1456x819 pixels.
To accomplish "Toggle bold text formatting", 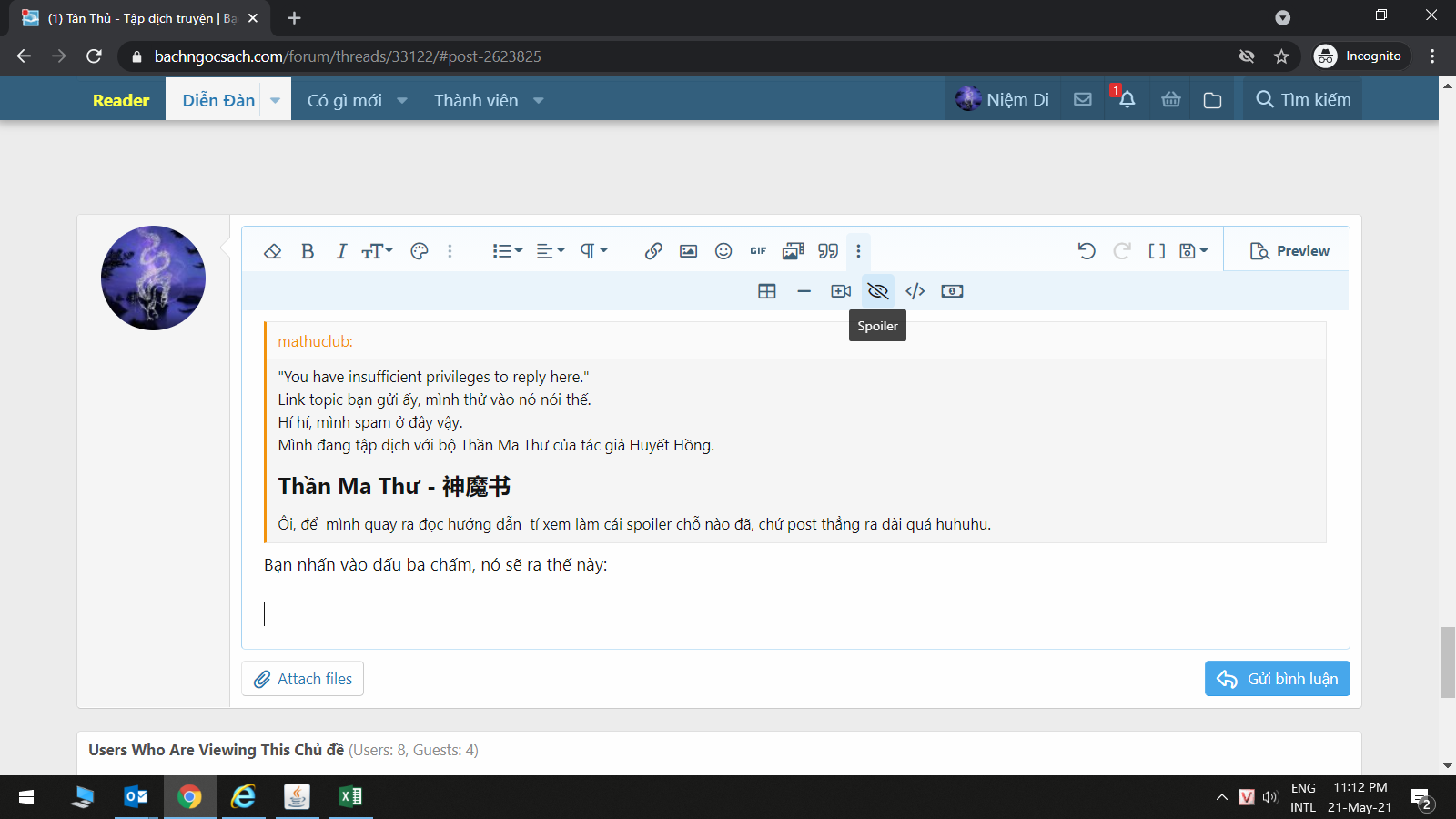I will [308, 251].
